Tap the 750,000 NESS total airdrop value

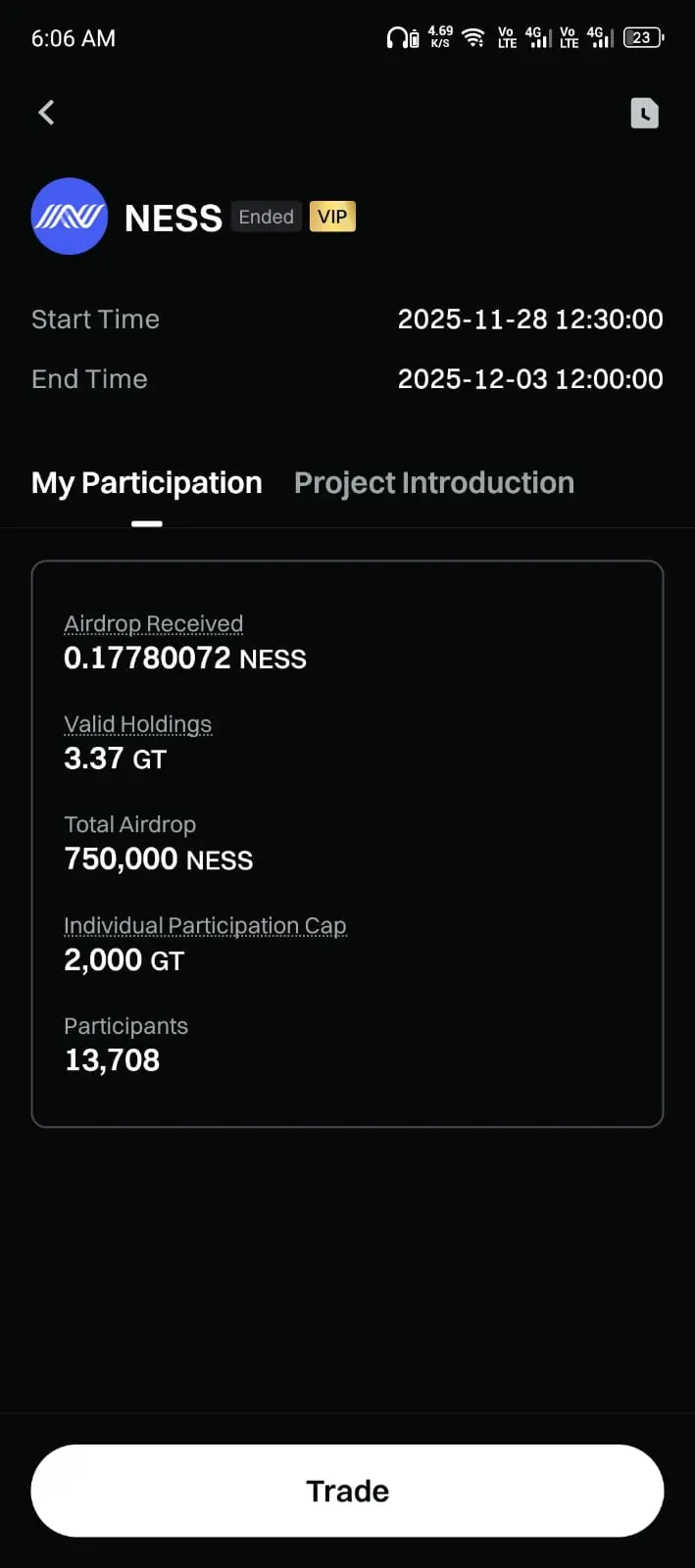pyautogui.click(x=158, y=859)
